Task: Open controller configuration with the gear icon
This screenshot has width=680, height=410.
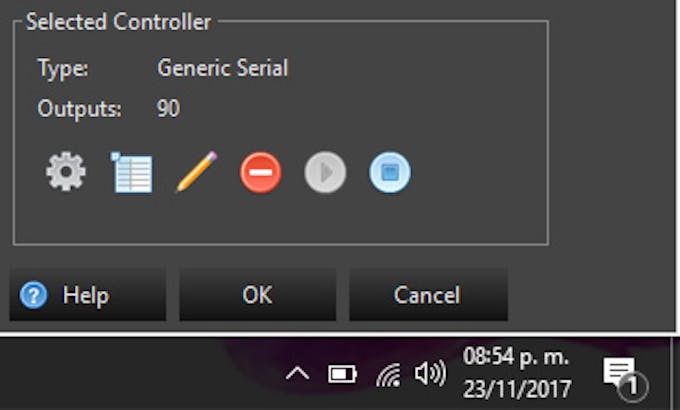Action: click(66, 172)
